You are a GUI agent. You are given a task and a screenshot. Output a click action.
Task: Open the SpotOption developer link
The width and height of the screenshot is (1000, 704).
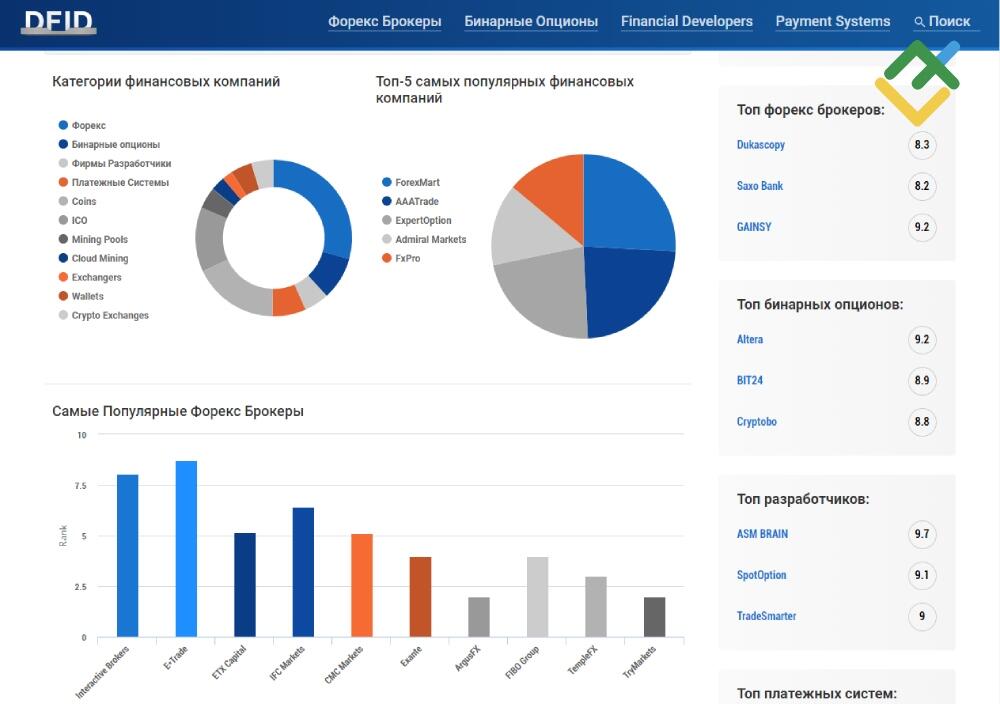pos(761,575)
